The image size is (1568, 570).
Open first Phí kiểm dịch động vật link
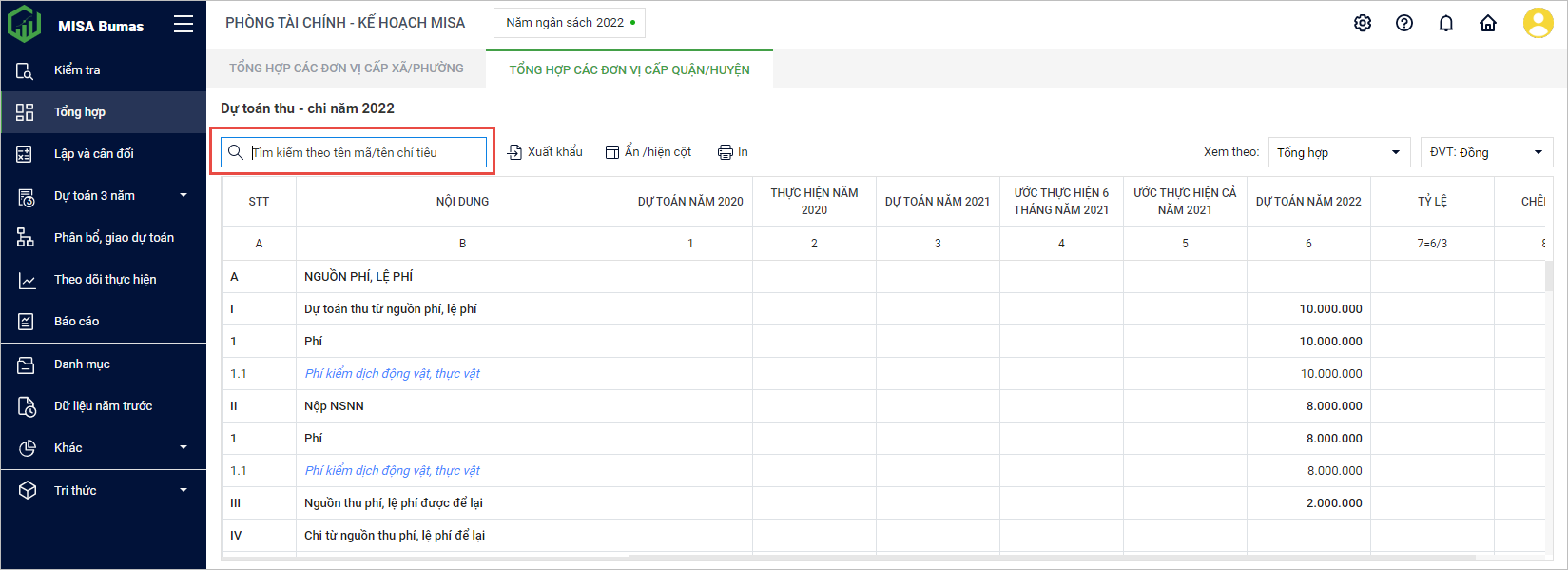[x=392, y=374]
